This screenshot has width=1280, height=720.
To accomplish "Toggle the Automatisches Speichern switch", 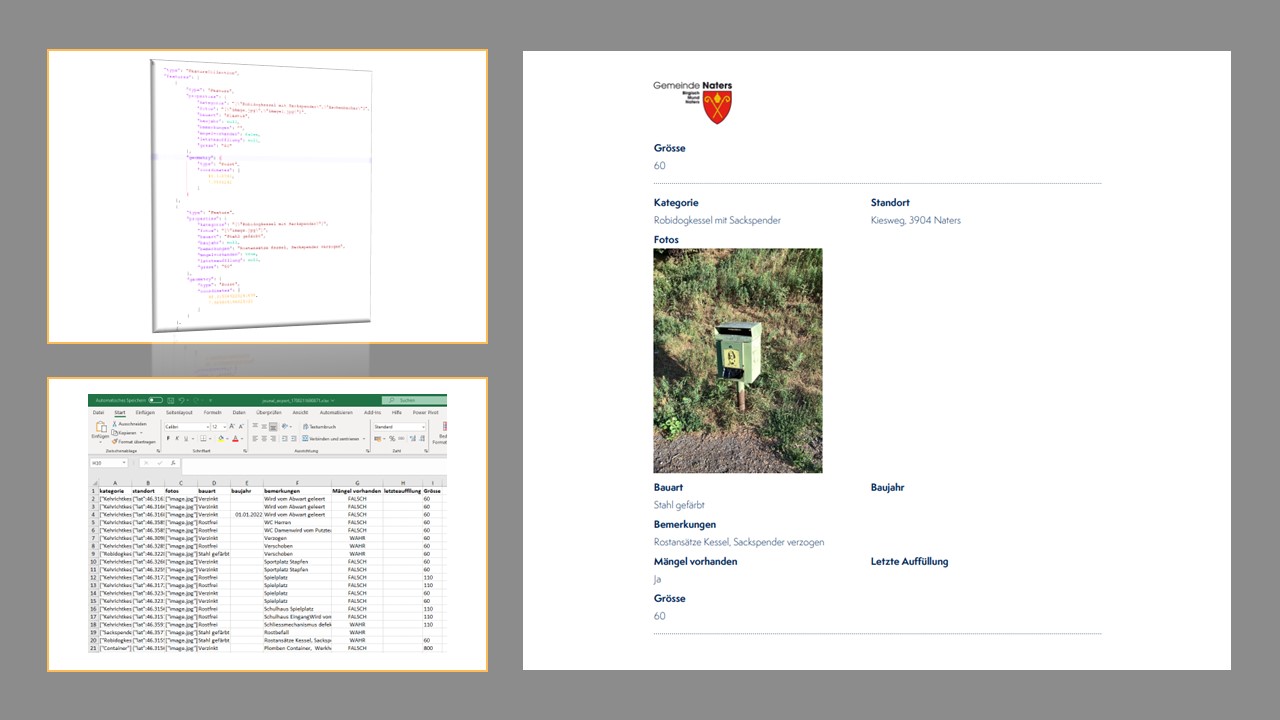I will [155, 400].
